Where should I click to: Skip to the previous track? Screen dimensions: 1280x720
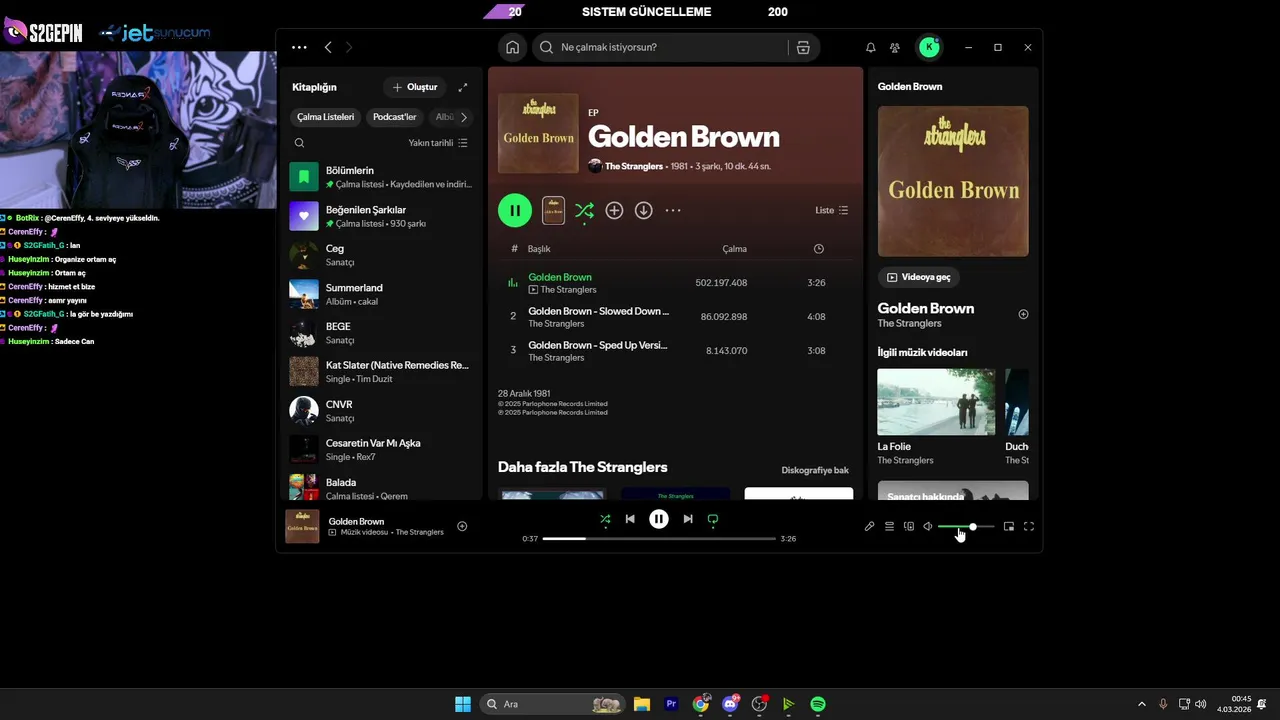point(630,519)
